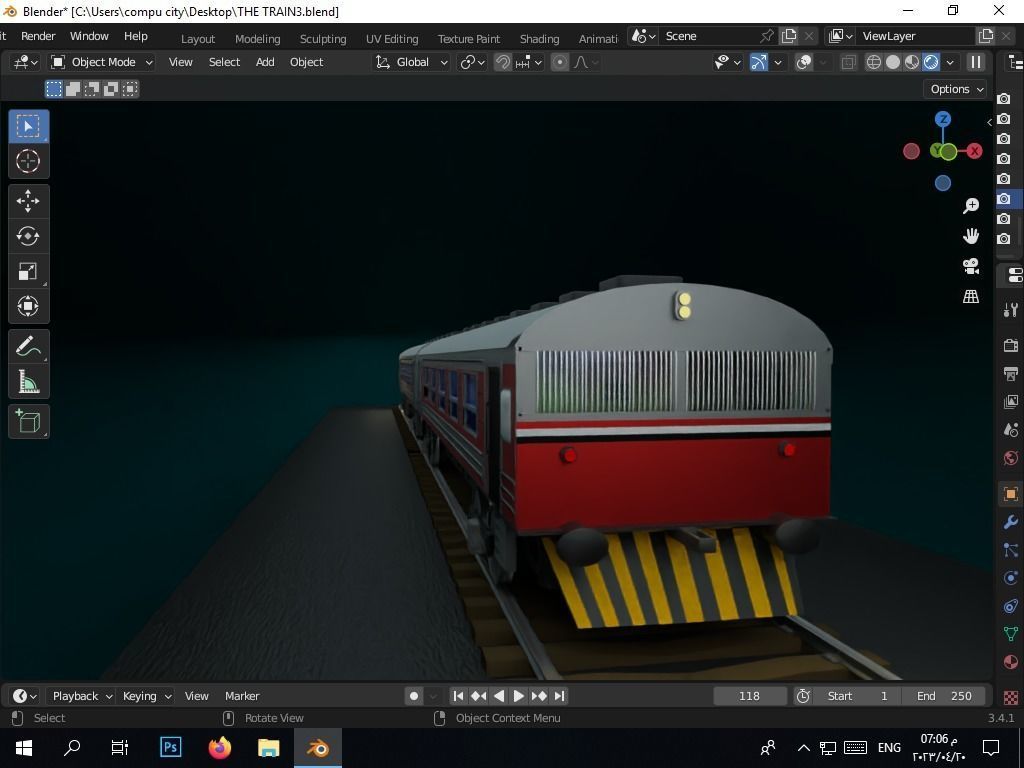Open the Keying popover
Viewport: 1024px width, 768px height.
pos(146,696)
